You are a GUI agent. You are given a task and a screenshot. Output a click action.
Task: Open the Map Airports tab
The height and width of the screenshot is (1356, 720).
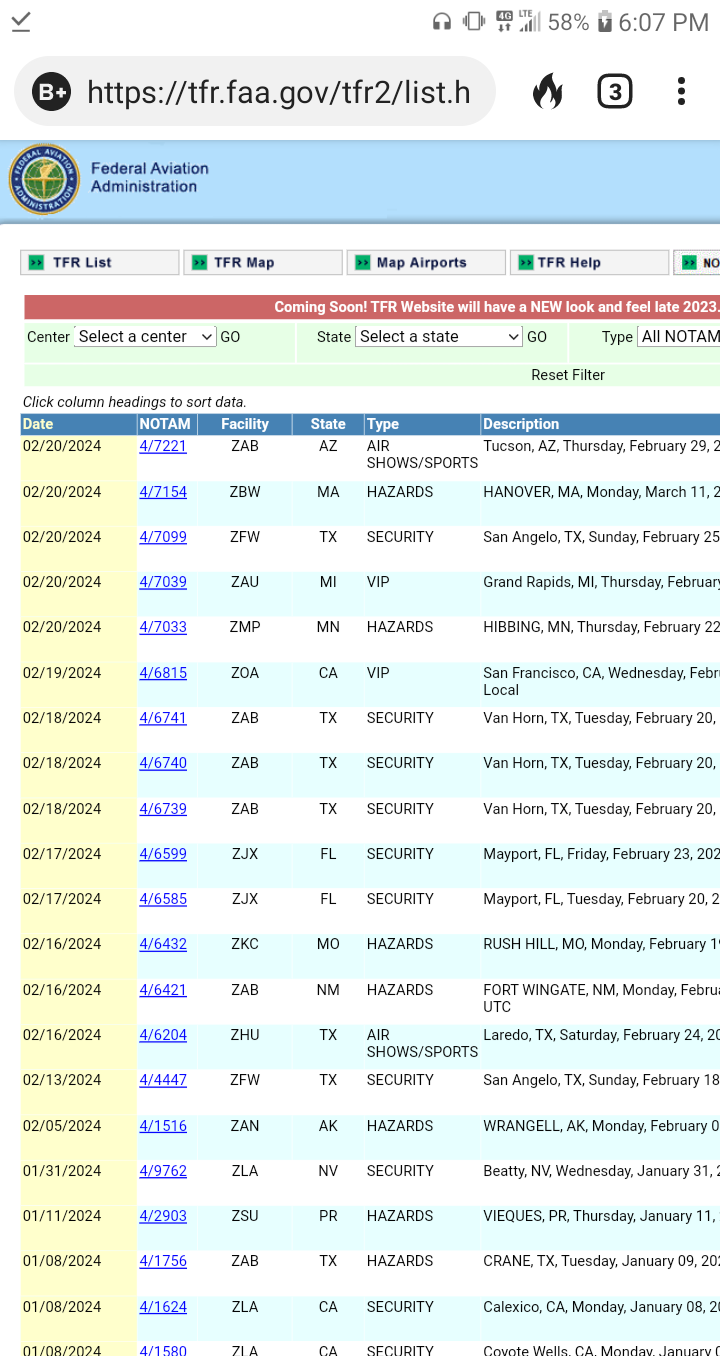click(x=426, y=262)
